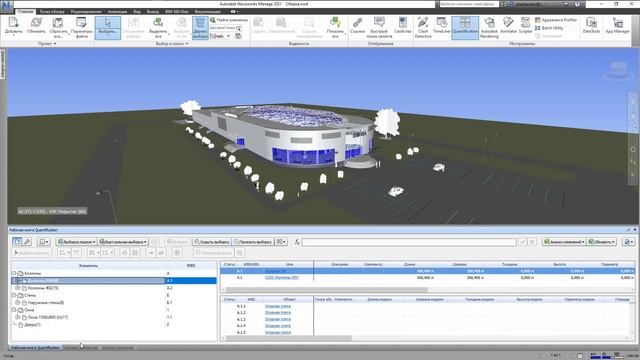Image resolution: width=640 pixels, height=360 pixels.
Task: Click the Элементы column header
Action: coord(88,265)
